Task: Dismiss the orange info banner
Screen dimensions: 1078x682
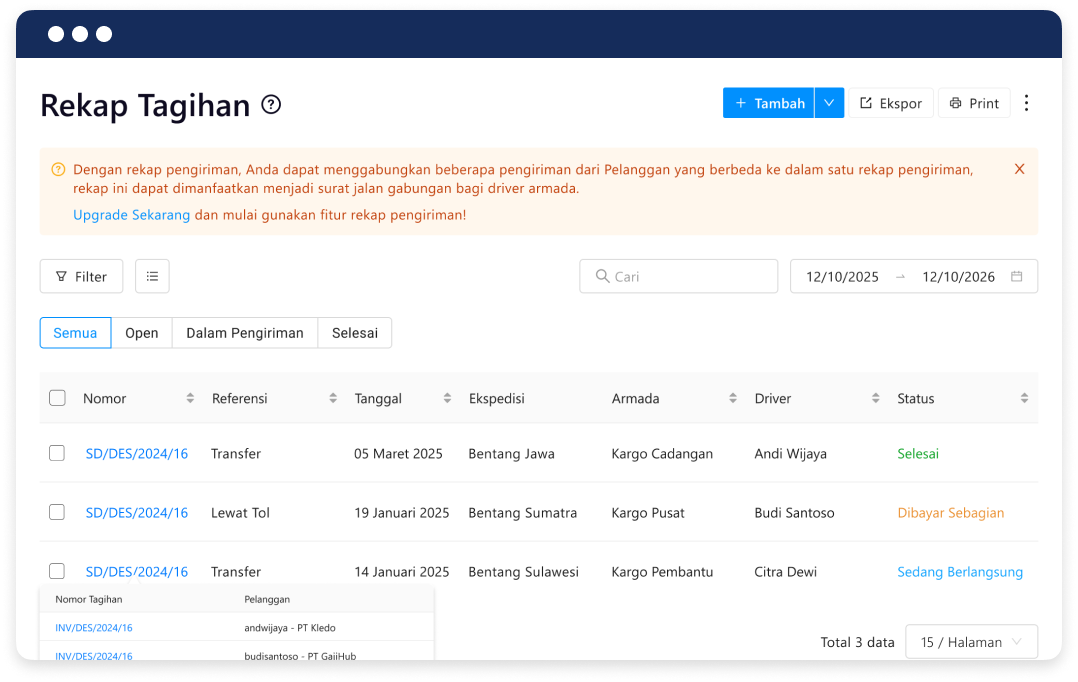Action: (x=1020, y=169)
